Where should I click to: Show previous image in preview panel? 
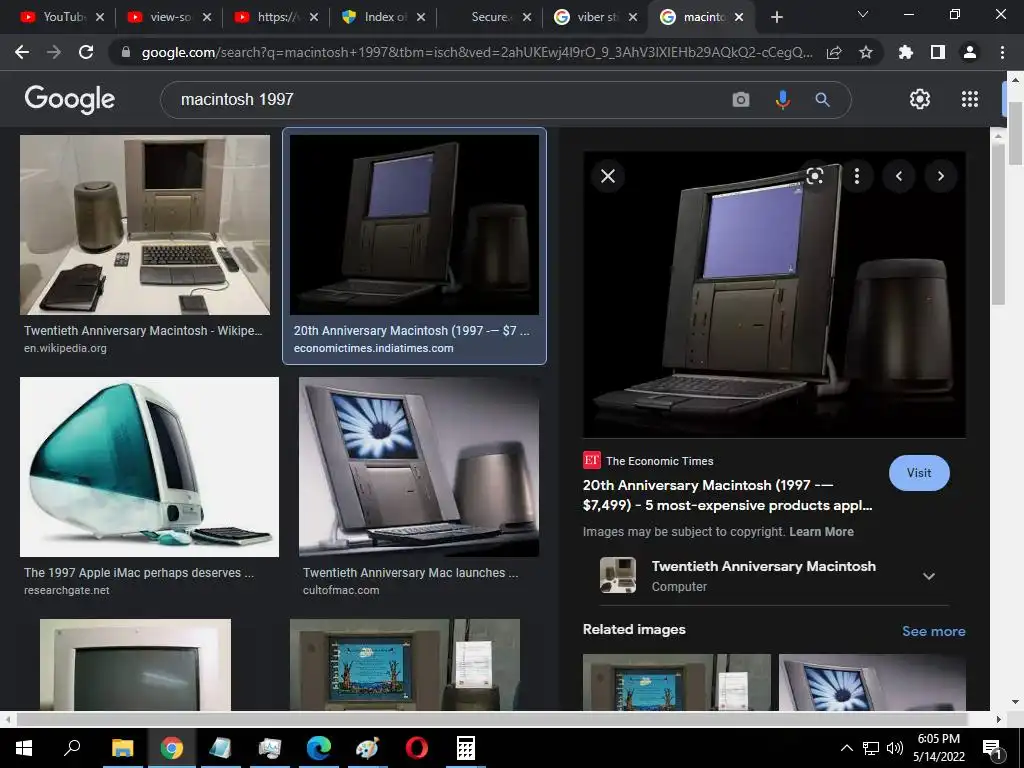(x=899, y=176)
